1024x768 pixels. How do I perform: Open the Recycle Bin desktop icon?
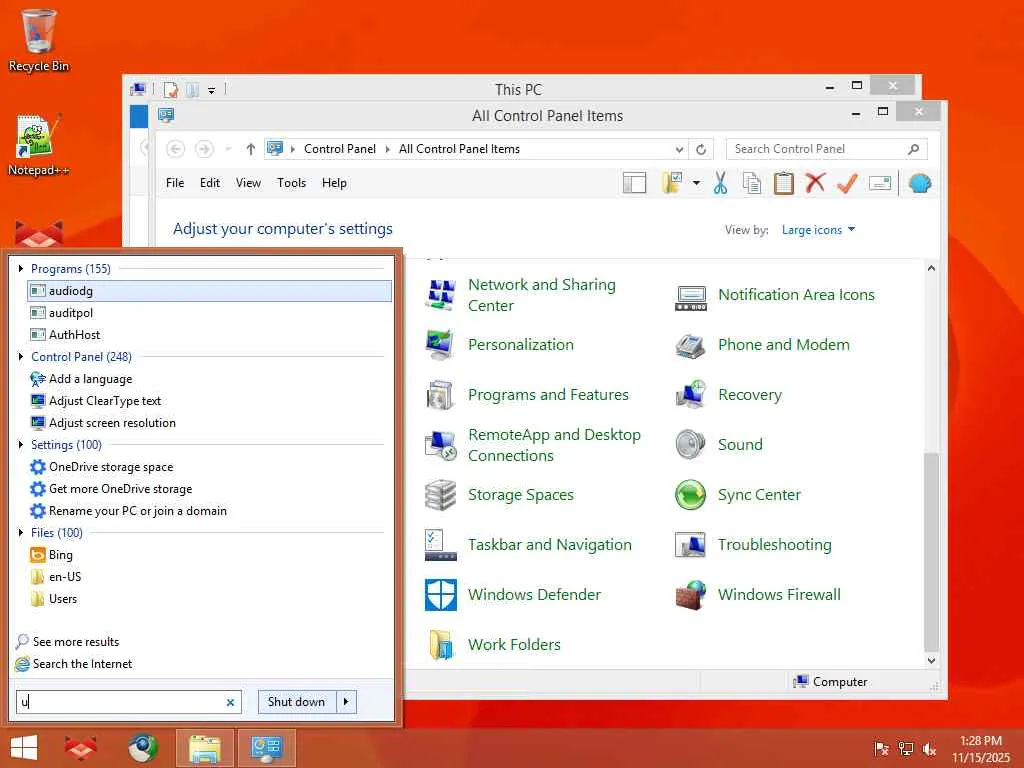[39, 40]
